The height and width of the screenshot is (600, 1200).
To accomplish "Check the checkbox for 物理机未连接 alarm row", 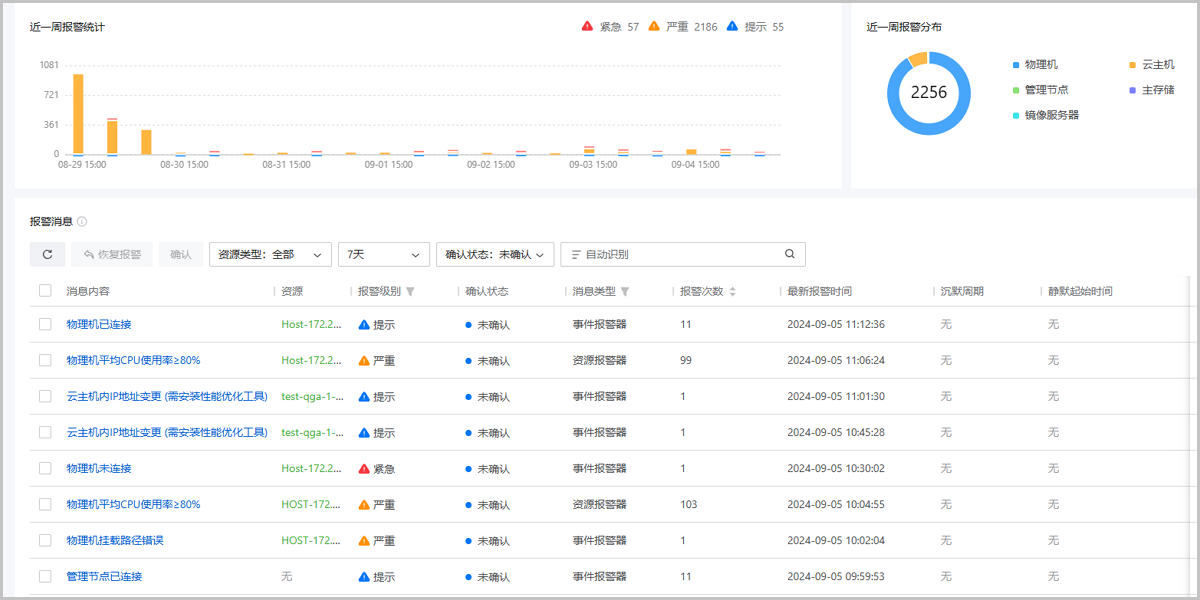I will [44, 468].
